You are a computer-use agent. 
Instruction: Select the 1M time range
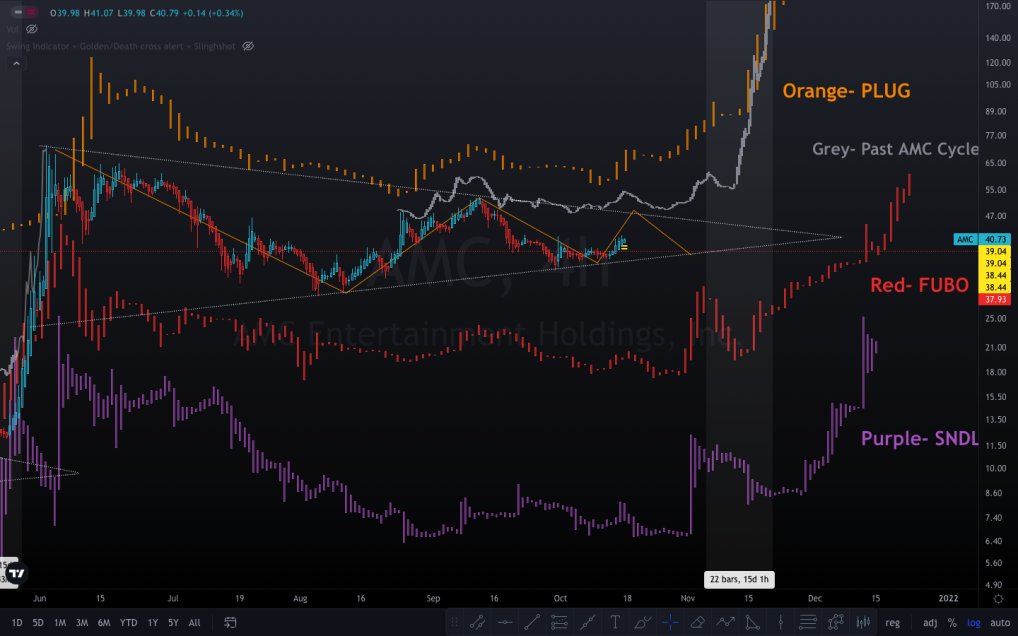pos(60,622)
